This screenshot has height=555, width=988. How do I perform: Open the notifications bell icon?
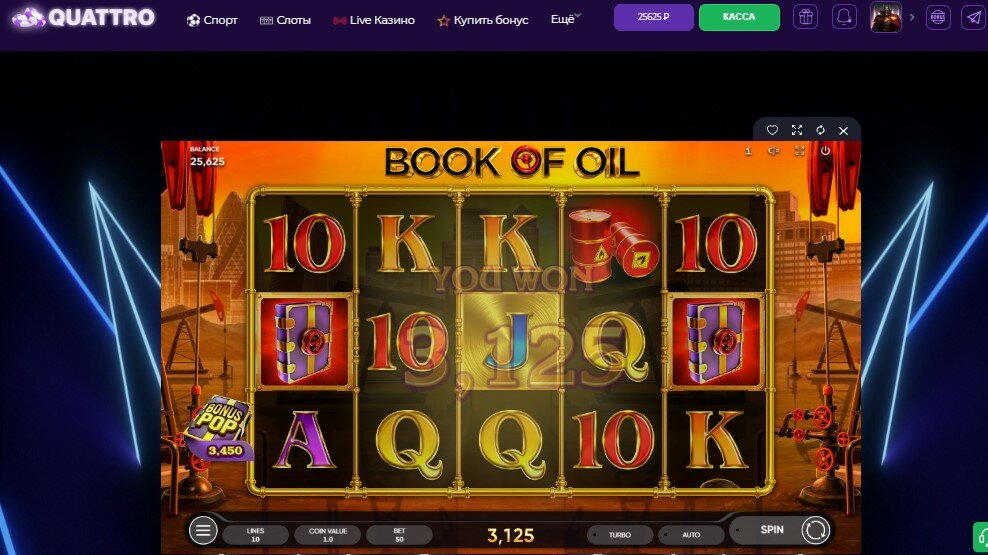[844, 17]
